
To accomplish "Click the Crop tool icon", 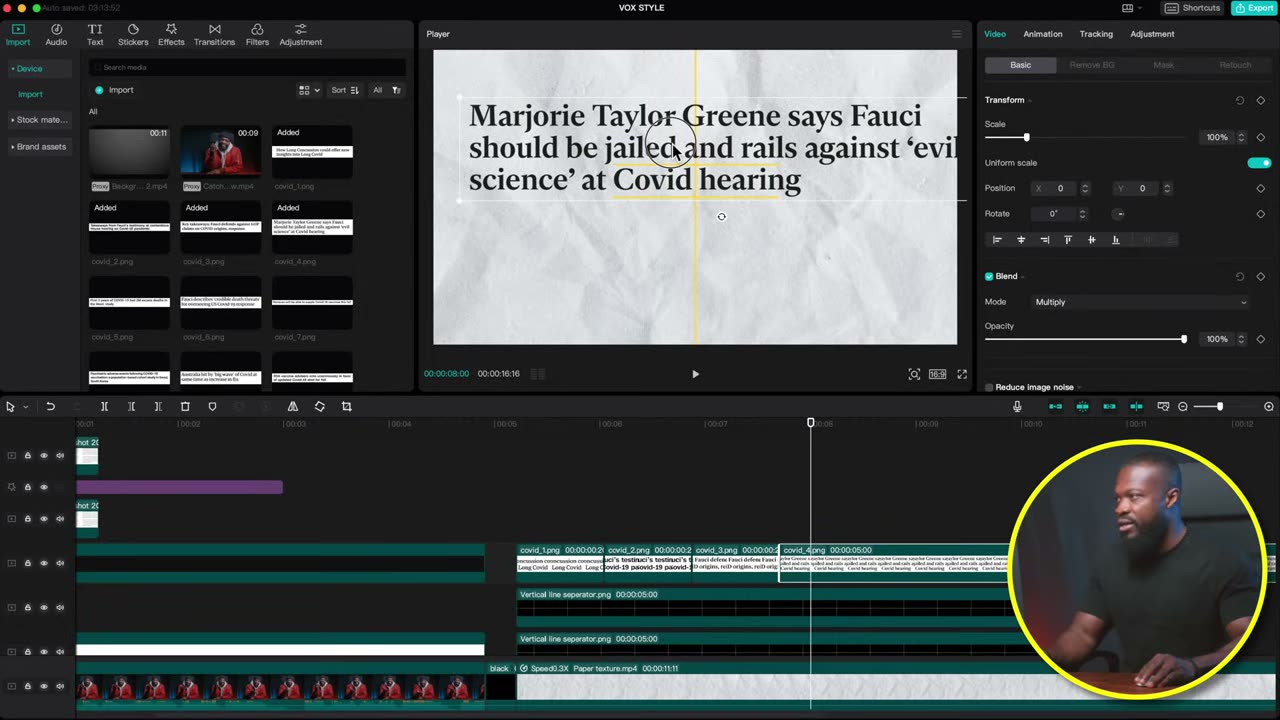I will (x=347, y=407).
